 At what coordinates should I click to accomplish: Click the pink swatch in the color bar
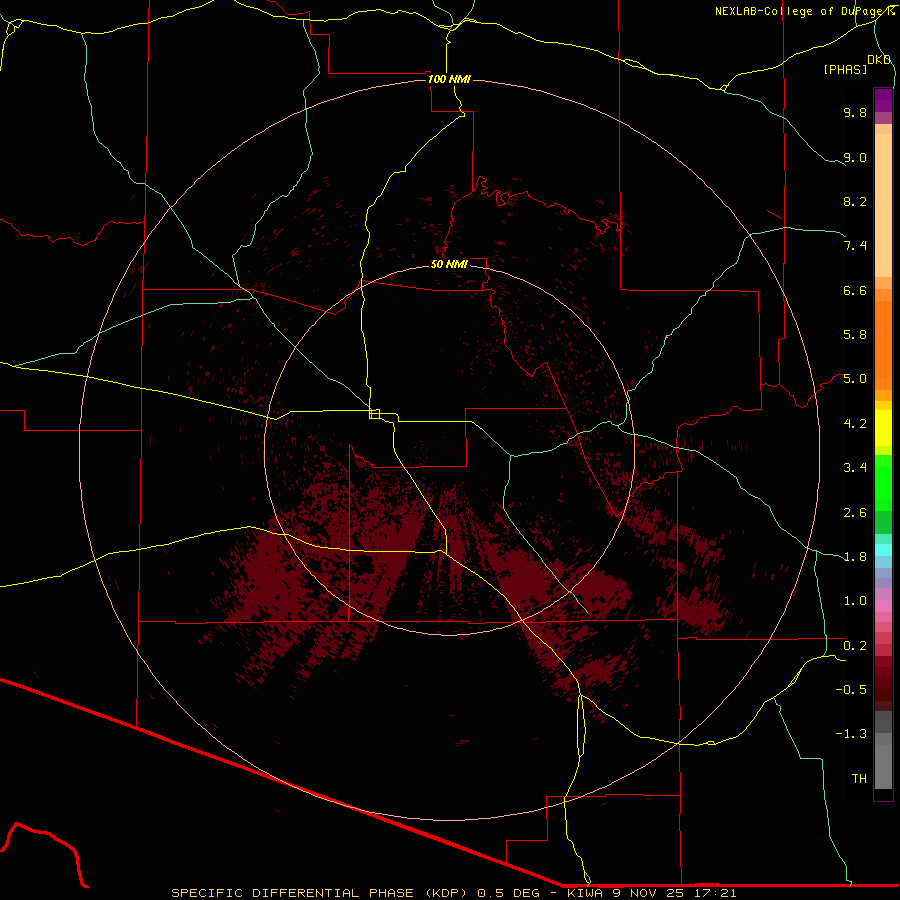coord(883,606)
